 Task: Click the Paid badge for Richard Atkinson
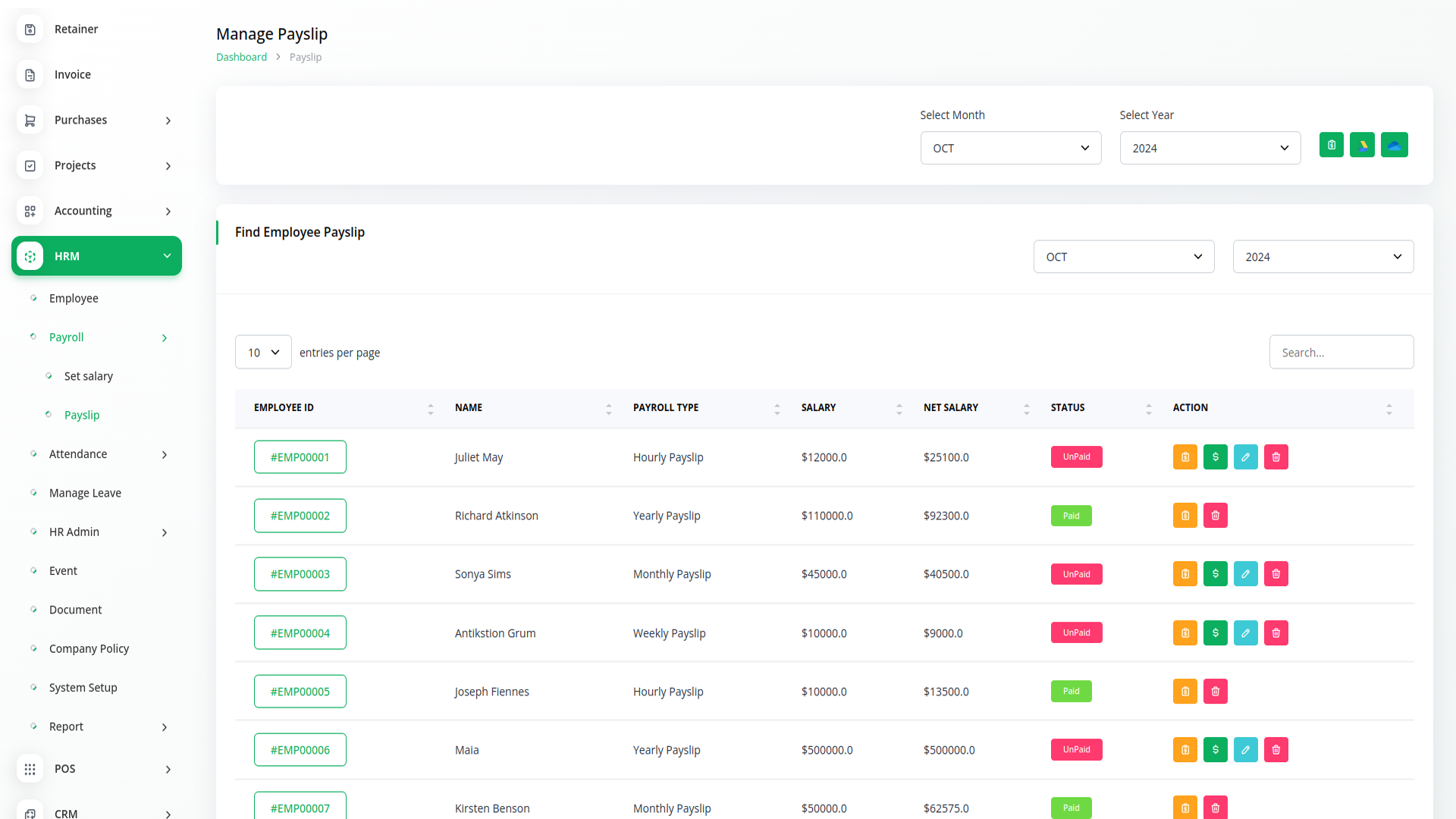[x=1071, y=516]
